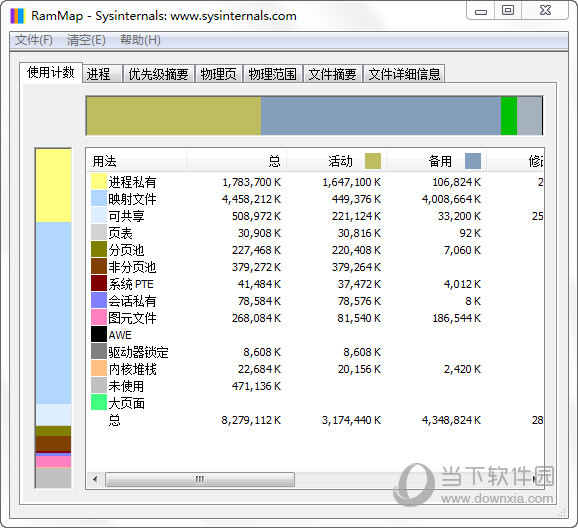Select the 图元文件 row label

pyautogui.click(x=132, y=318)
